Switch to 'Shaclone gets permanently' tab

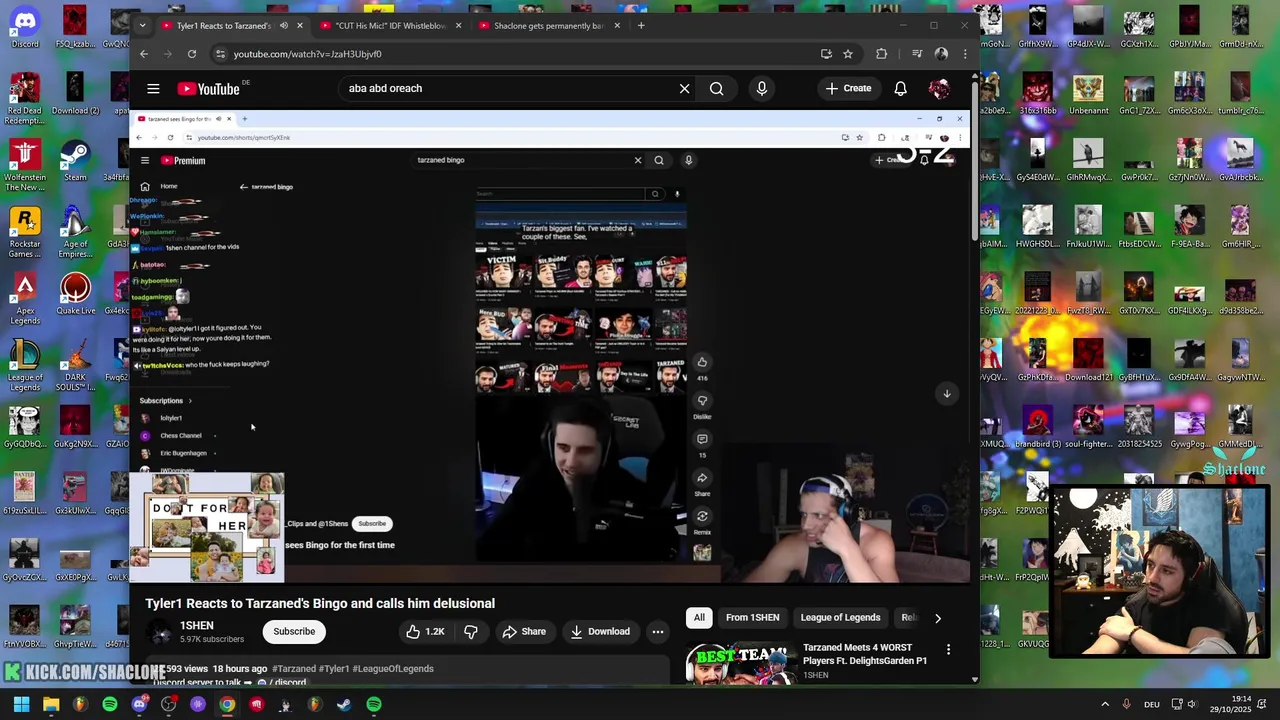pyautogui.click(x=548, y=25)
